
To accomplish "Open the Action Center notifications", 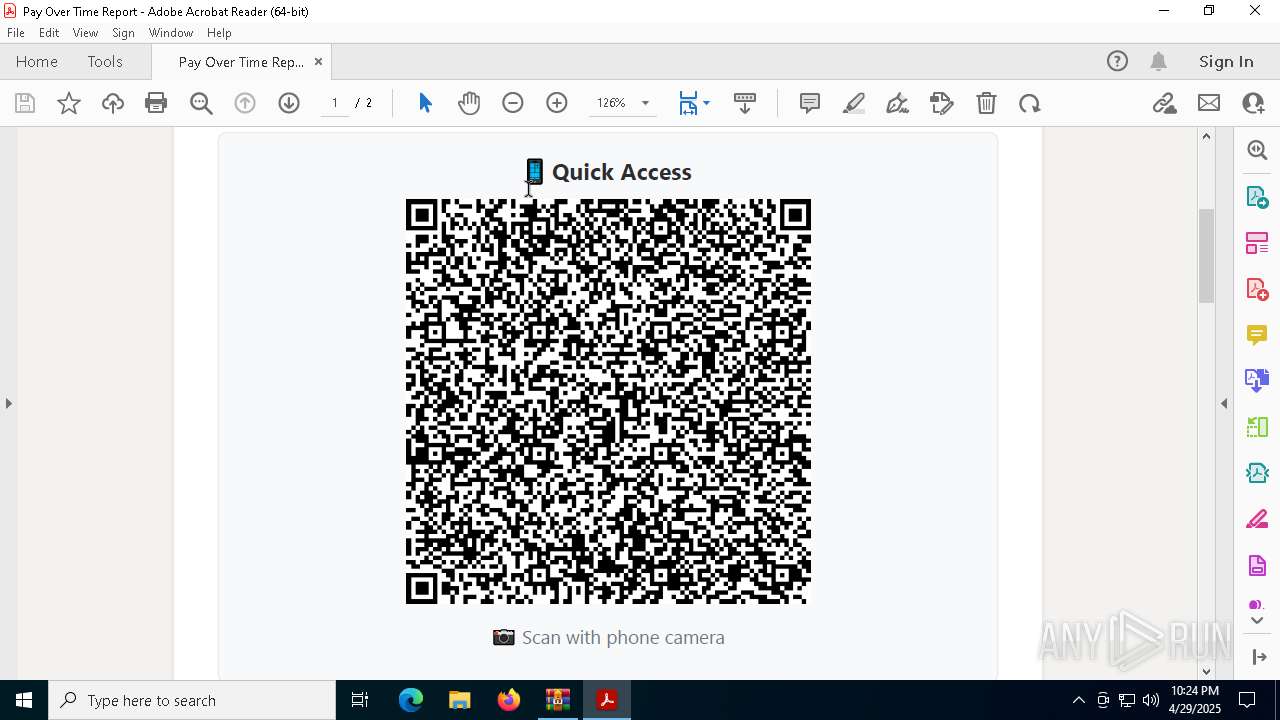I will pyautogui.click(x=1247, y=700).
